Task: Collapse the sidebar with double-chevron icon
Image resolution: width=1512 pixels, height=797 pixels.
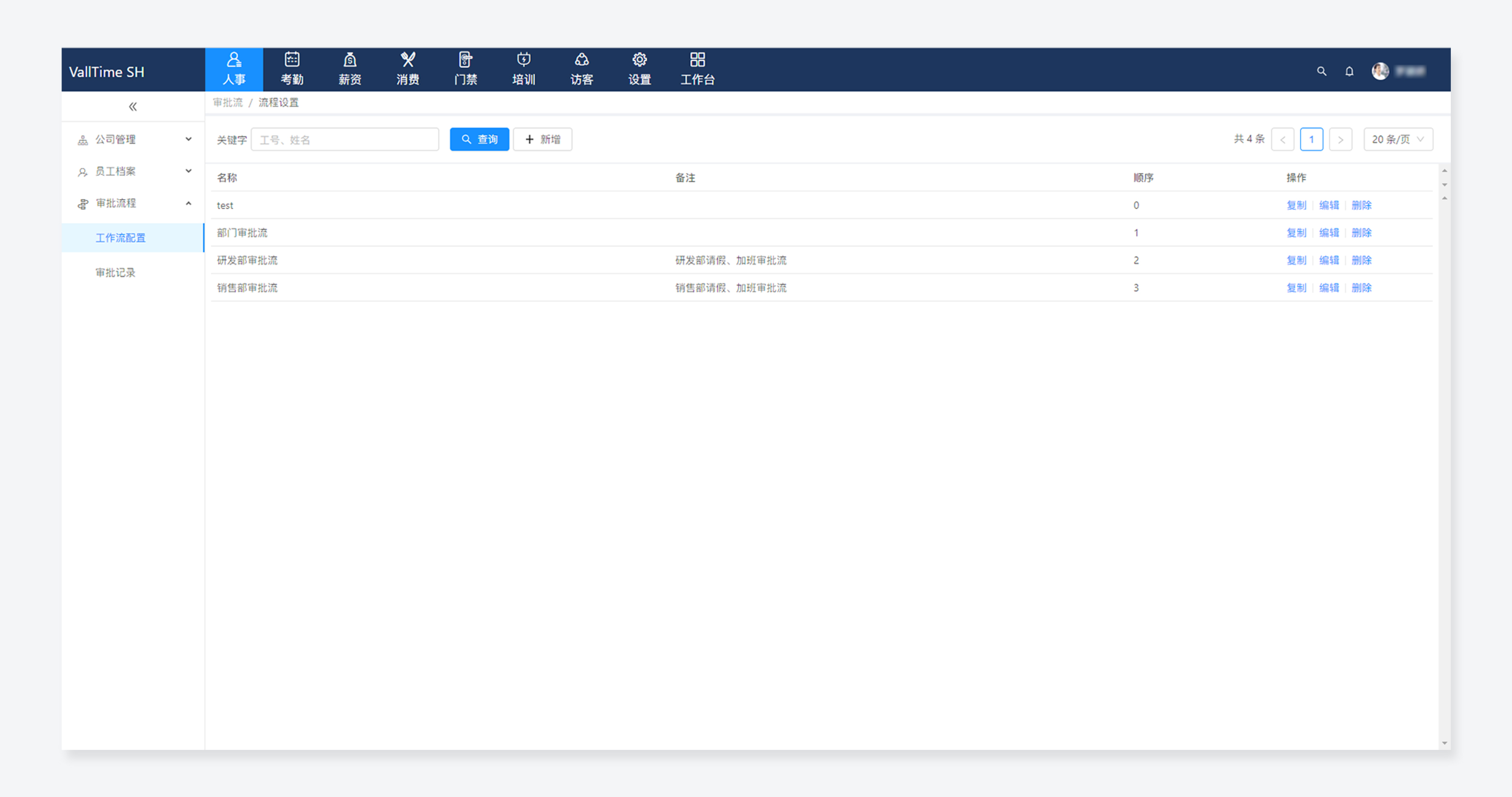Action: 132,106
